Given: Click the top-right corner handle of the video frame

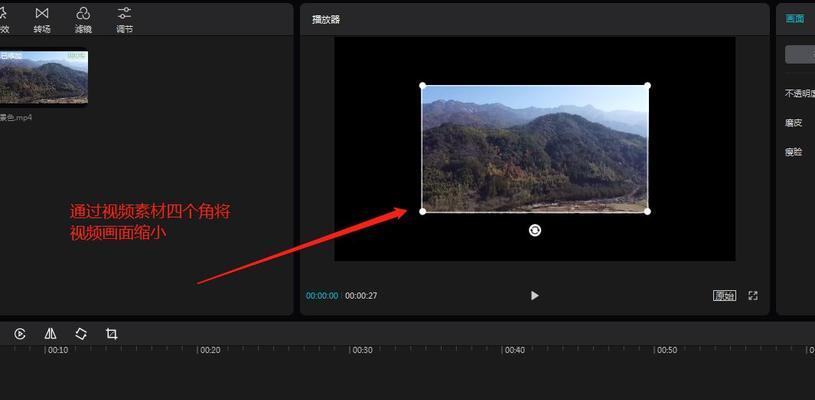Looking at the screenshot, I should point(647,85).
